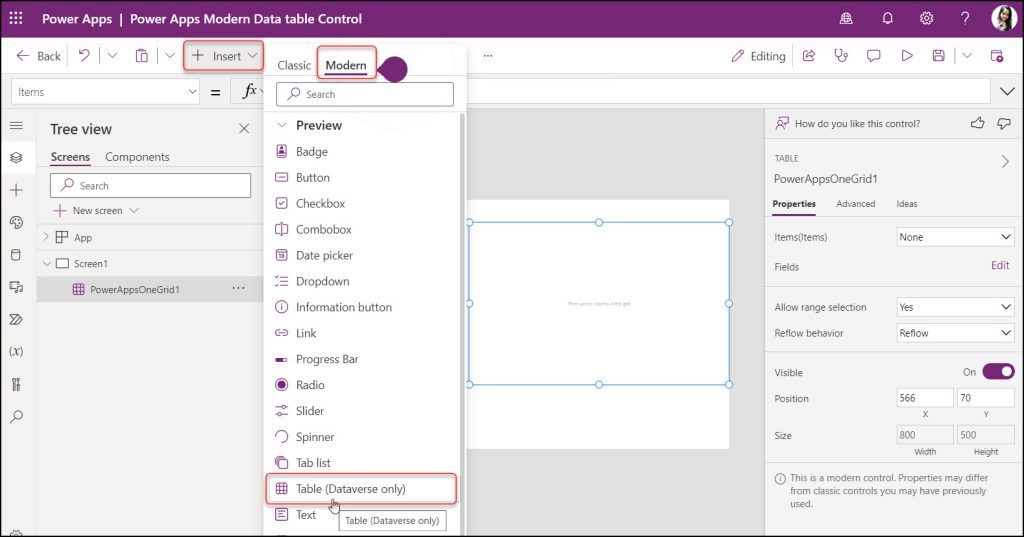
Task: Open the hamburger menu in left rail
Action: coord(16,125)
